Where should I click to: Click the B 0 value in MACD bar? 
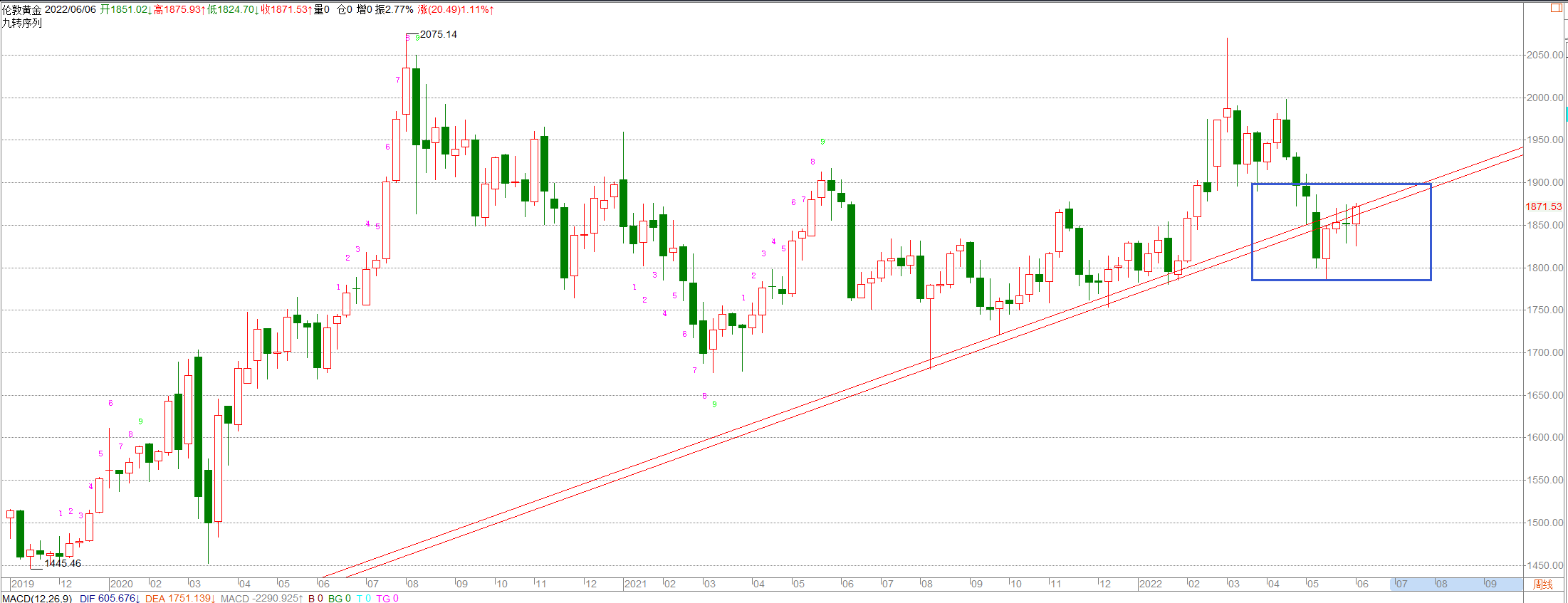315,598
